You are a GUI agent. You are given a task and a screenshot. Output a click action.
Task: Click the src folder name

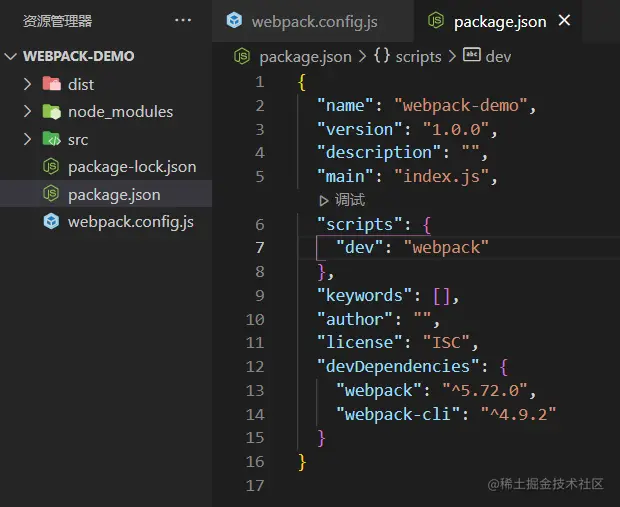coord(78,140)
